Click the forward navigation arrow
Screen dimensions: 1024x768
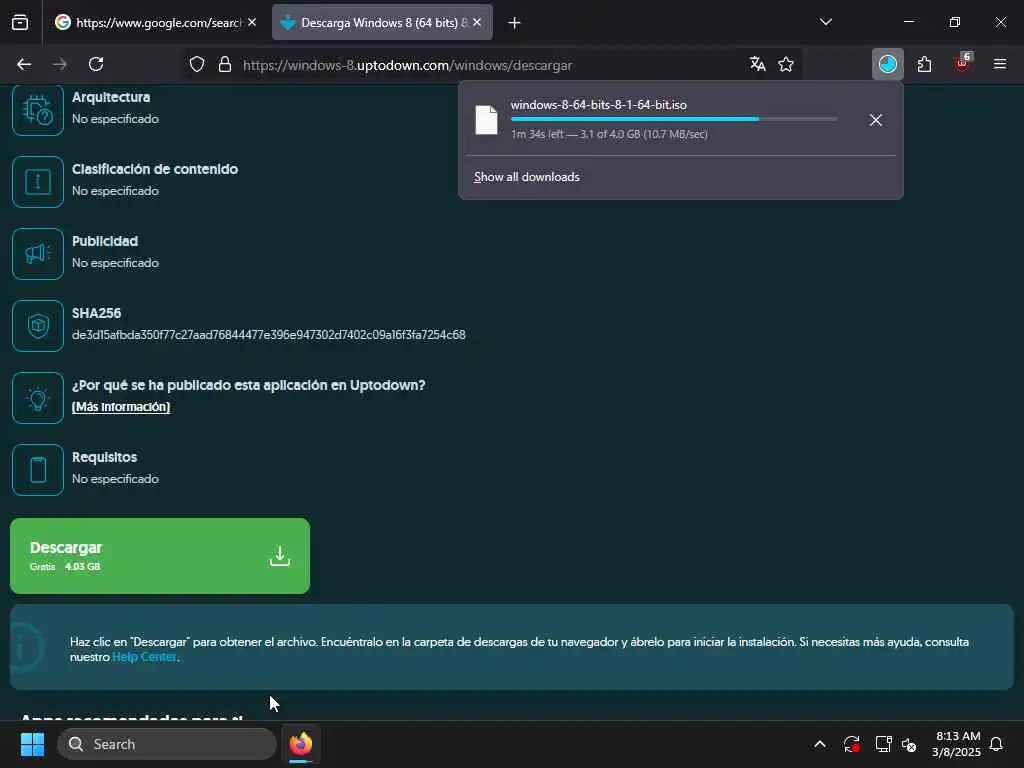[x=60, y=64]
